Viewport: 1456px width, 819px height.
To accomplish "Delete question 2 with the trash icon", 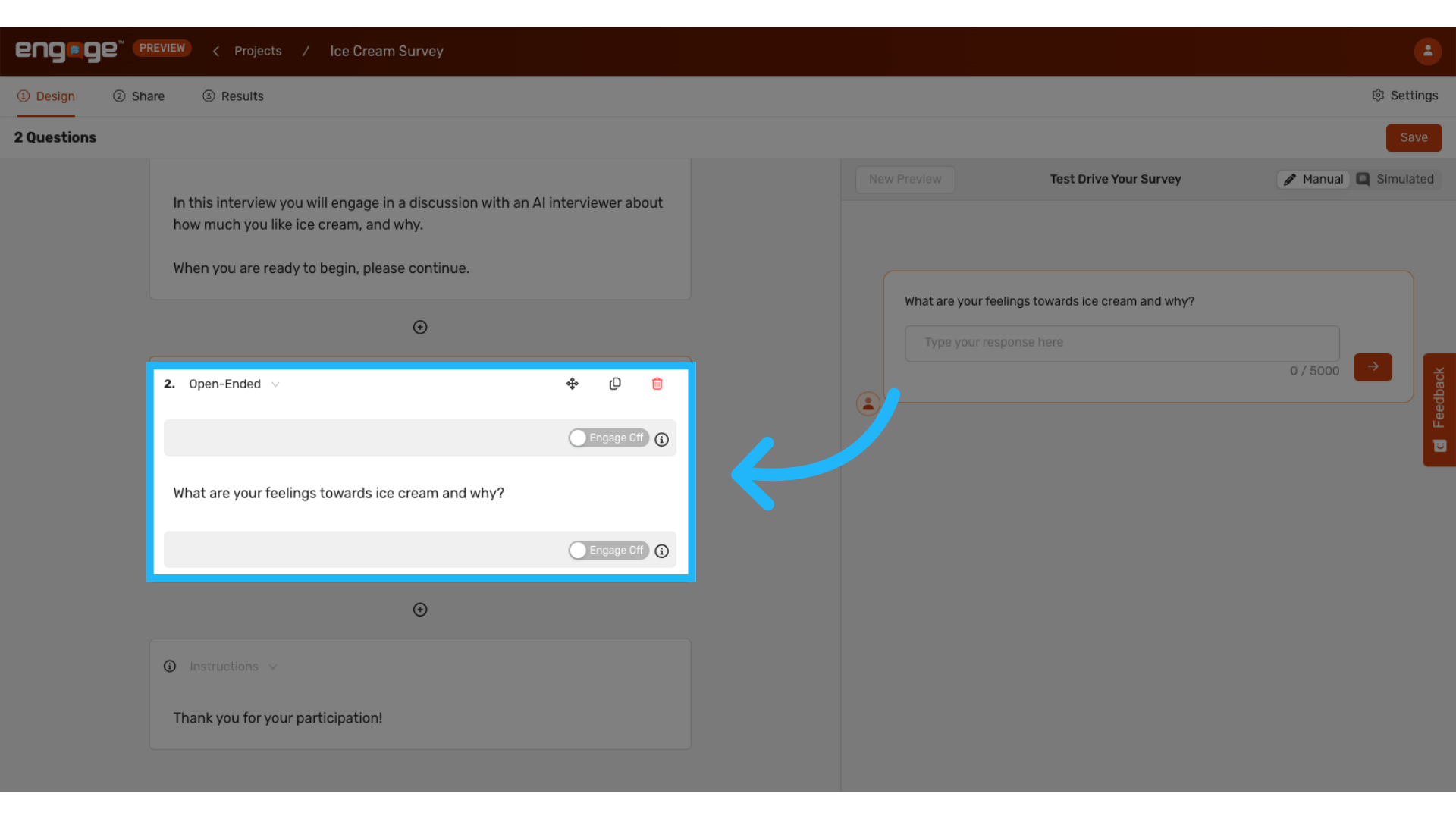I will (x=657, y=384).
